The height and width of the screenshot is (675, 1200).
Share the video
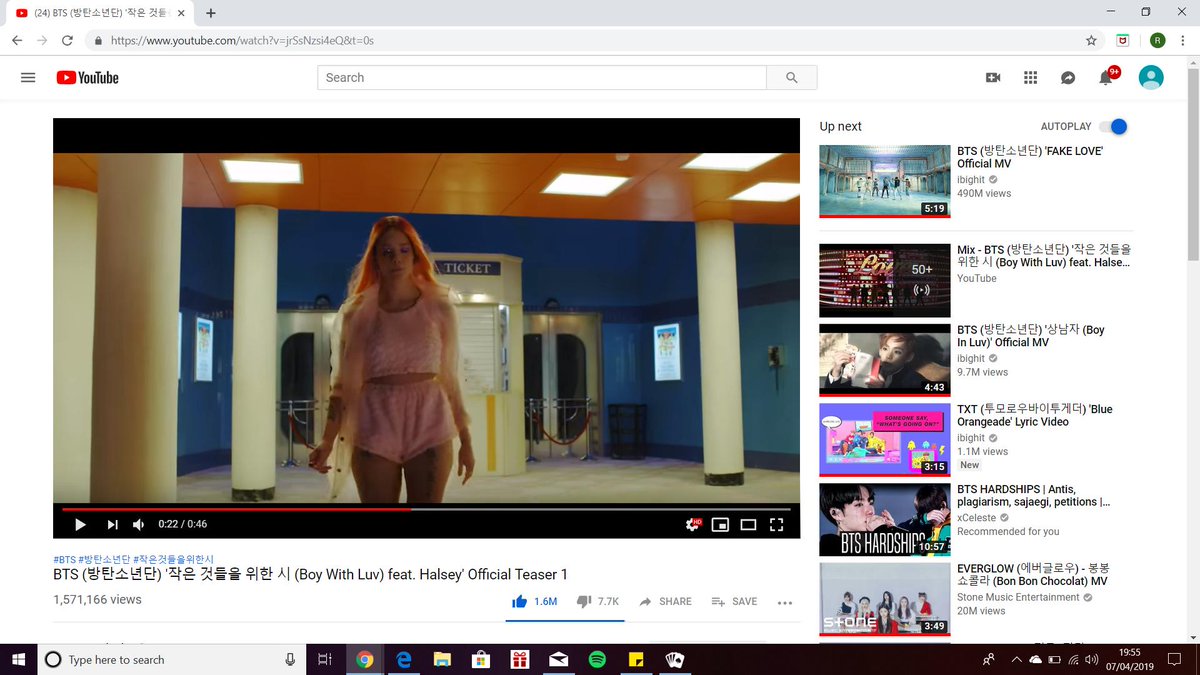click(x=665, y=602)
